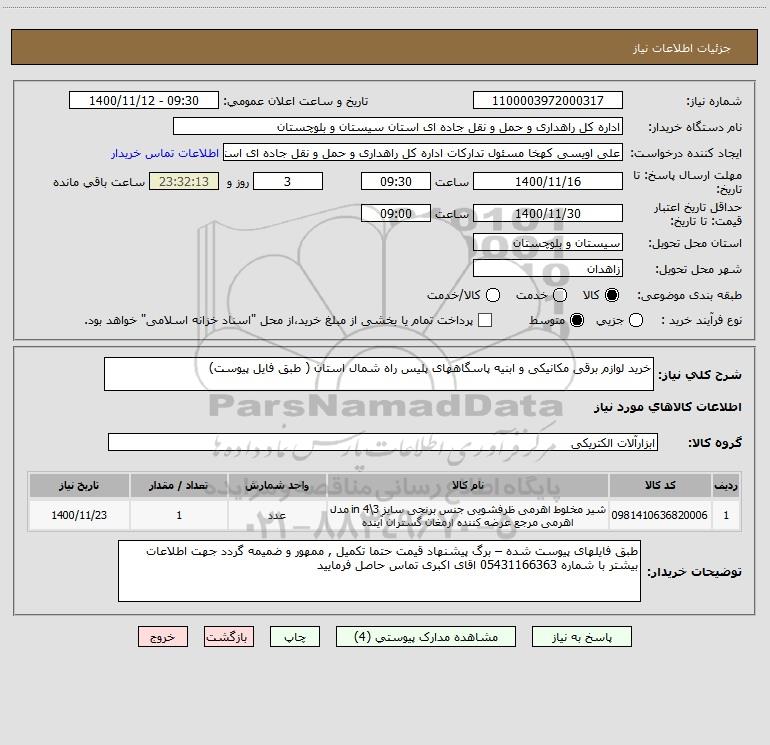Click the تاریخ نیاز column header

click(79, 485)
